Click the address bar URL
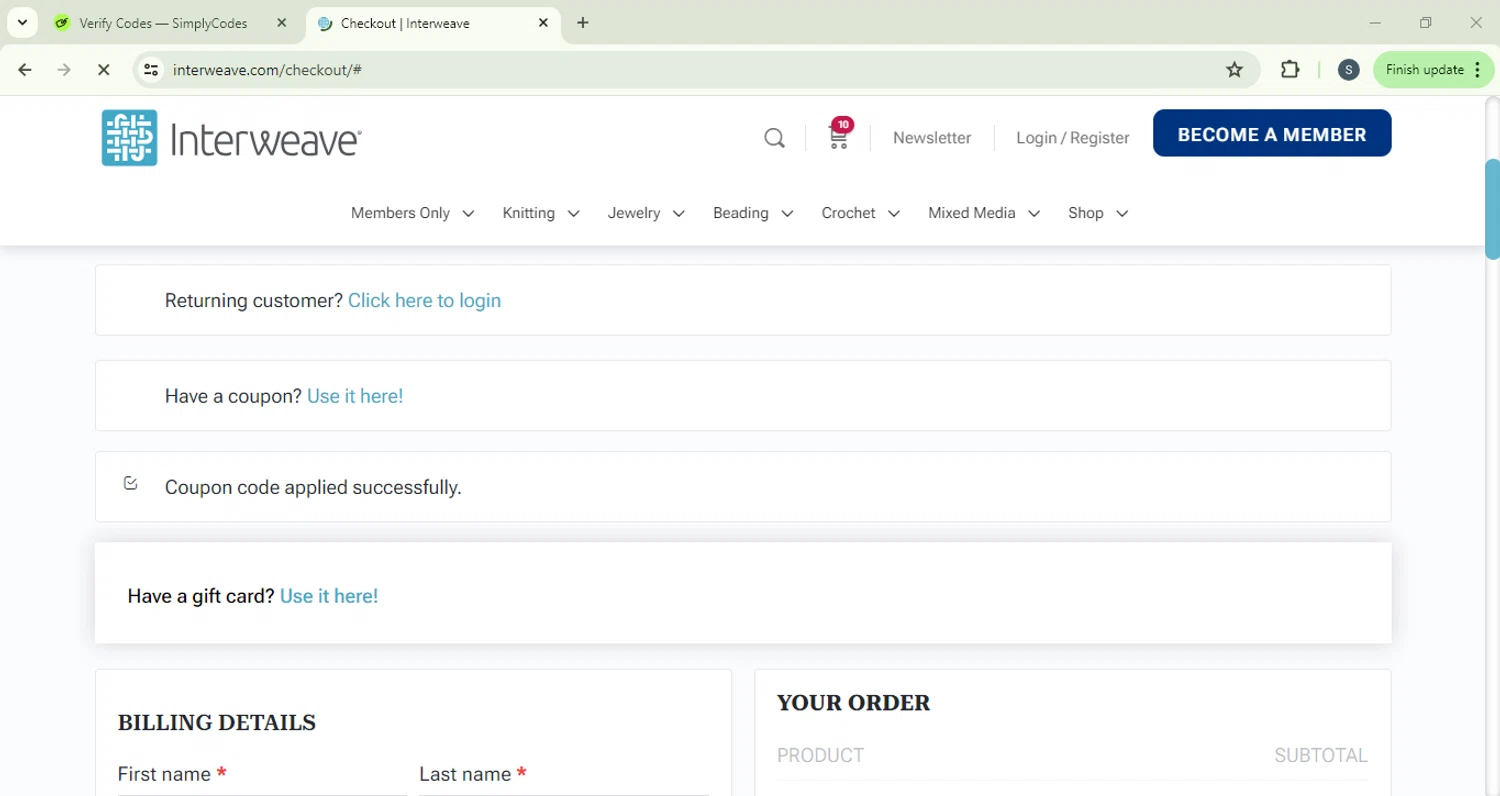Viewport: 1500px width, 796px height. tap(267, 70)
